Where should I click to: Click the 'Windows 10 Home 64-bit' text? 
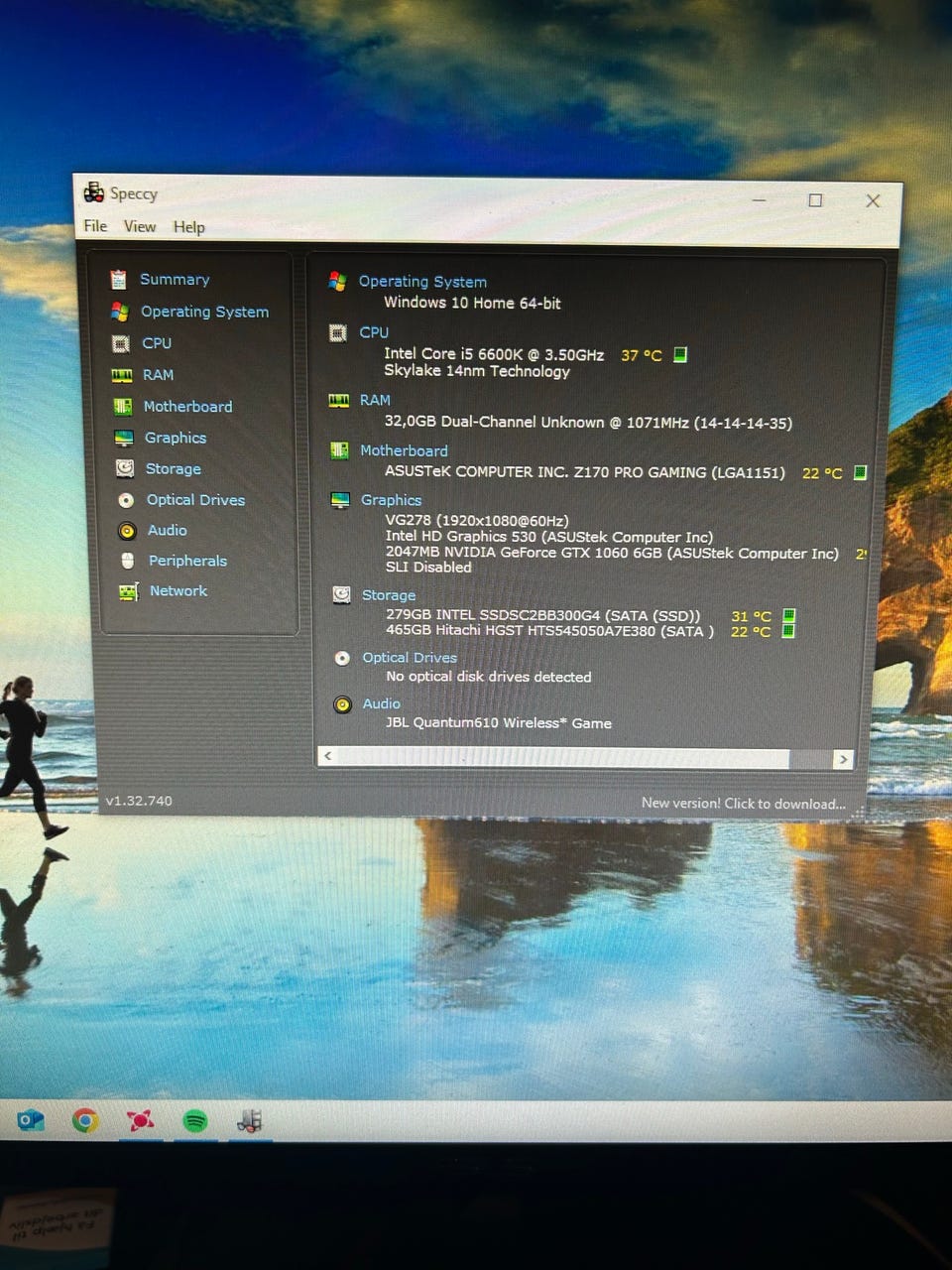coord(472,303)
